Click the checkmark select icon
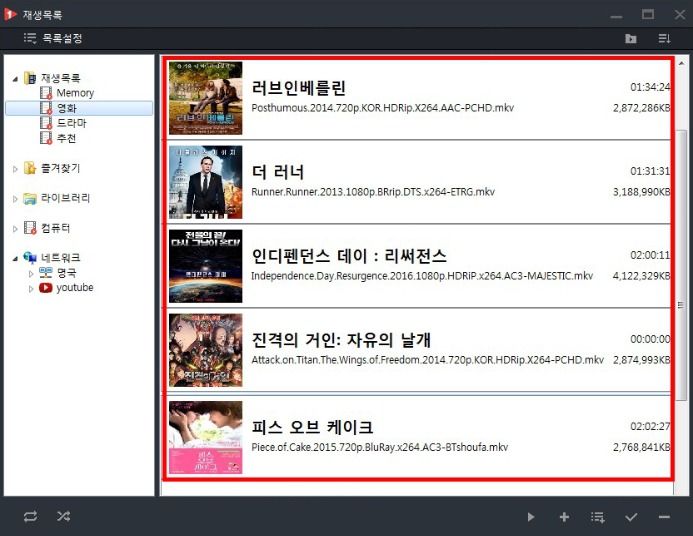693x536 pixels. click(631, 517)
